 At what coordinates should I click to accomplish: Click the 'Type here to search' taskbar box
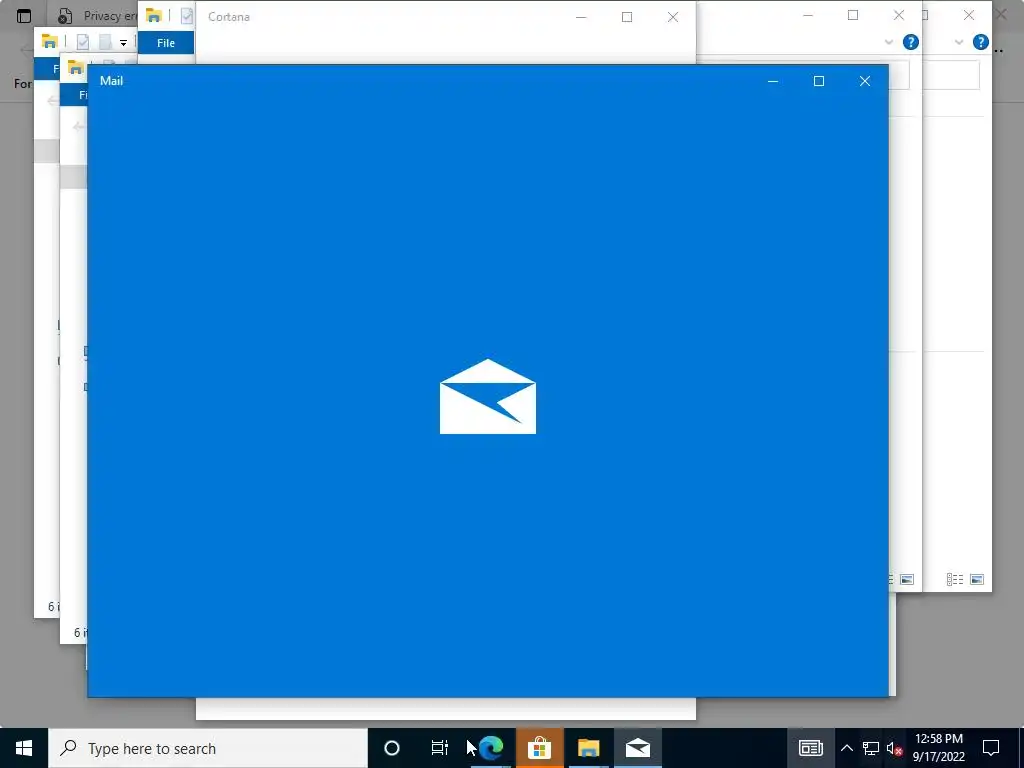(208, 748)
